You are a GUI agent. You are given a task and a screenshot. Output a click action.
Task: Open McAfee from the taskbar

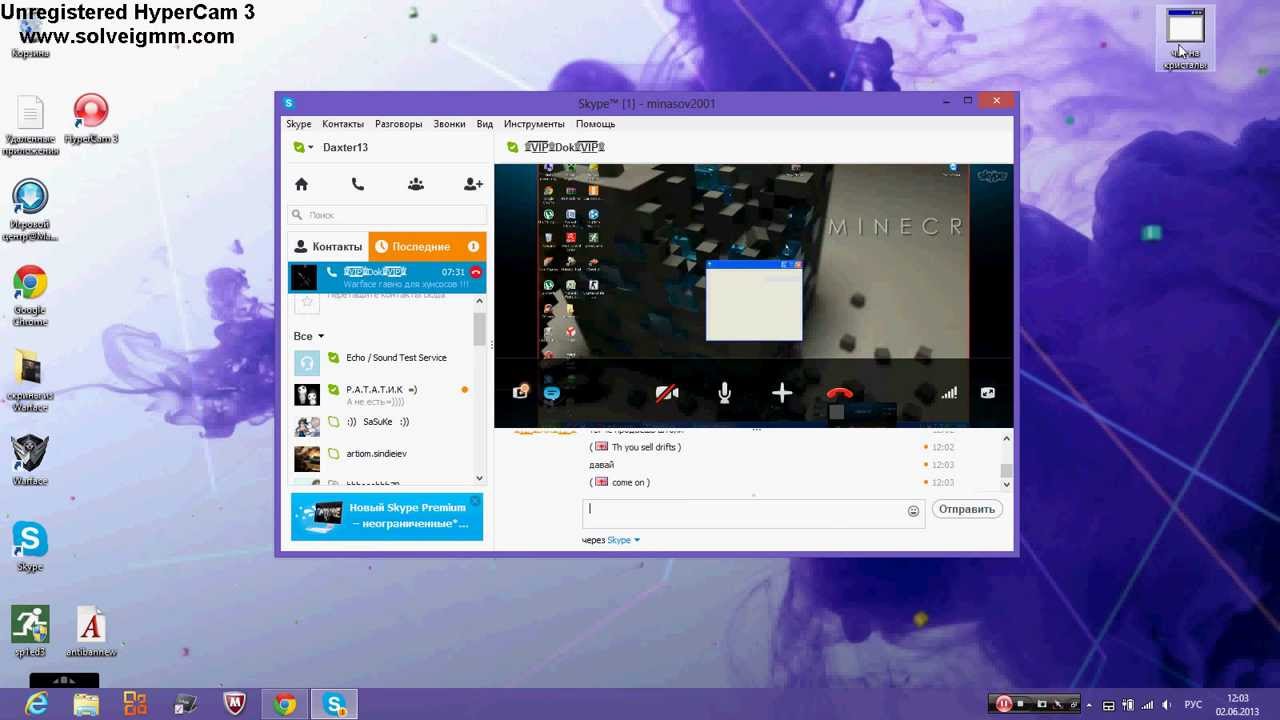pyautogui.click(x=234, y=704)
